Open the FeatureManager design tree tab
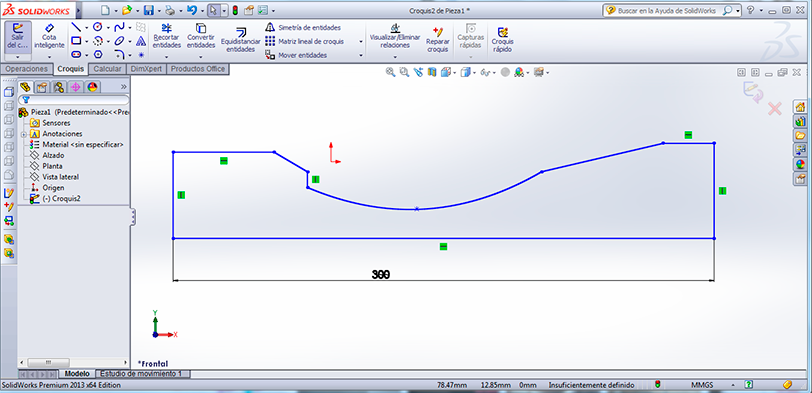Viewport: 812px width, 393px height. point(25,87)
